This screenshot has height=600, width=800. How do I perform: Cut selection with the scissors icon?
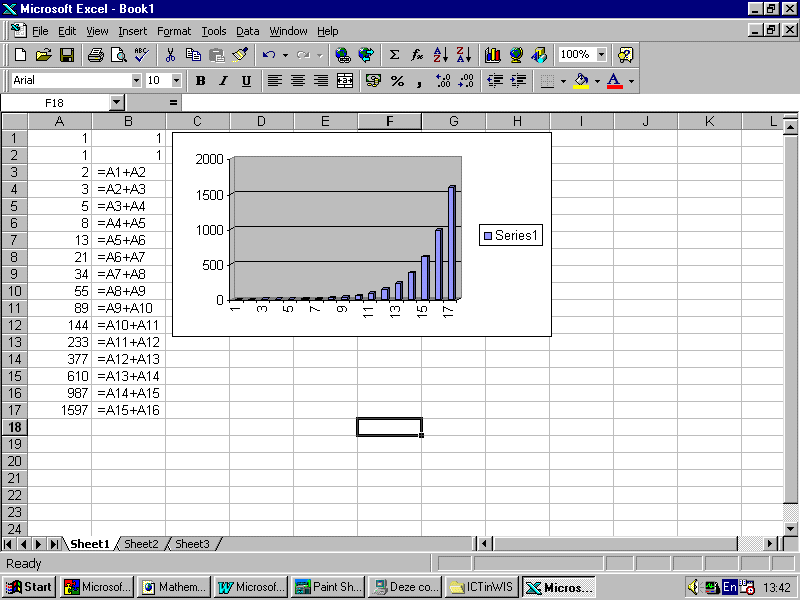coord(170,55)
